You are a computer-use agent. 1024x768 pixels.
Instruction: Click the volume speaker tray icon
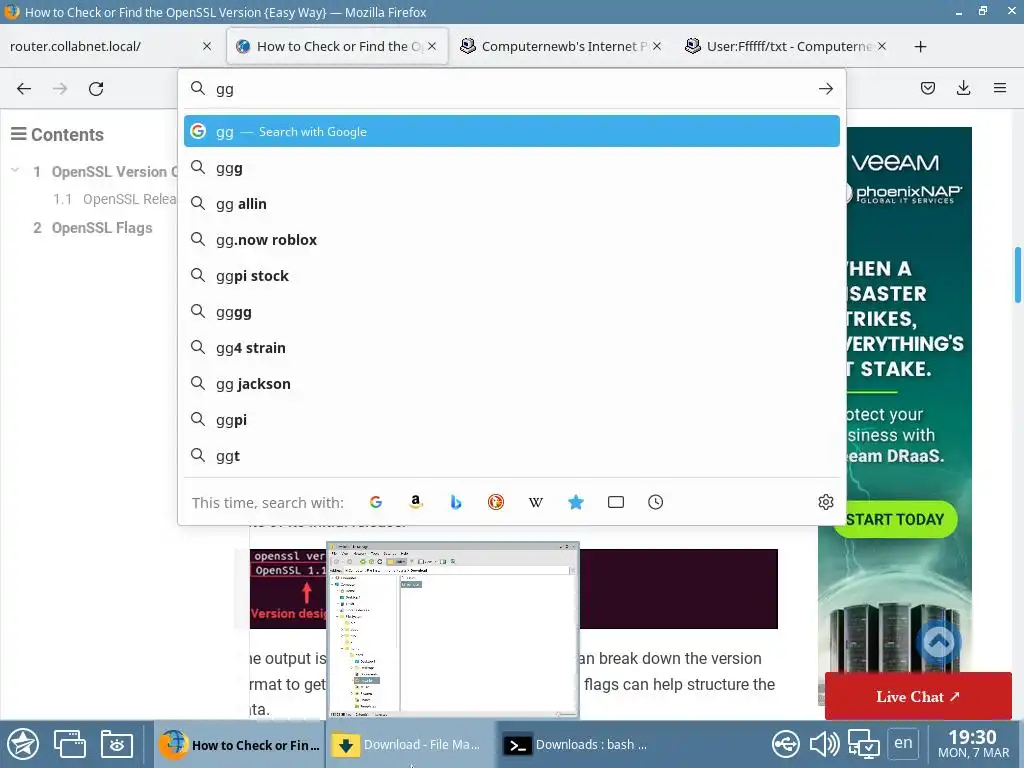(x=824, y=744)
